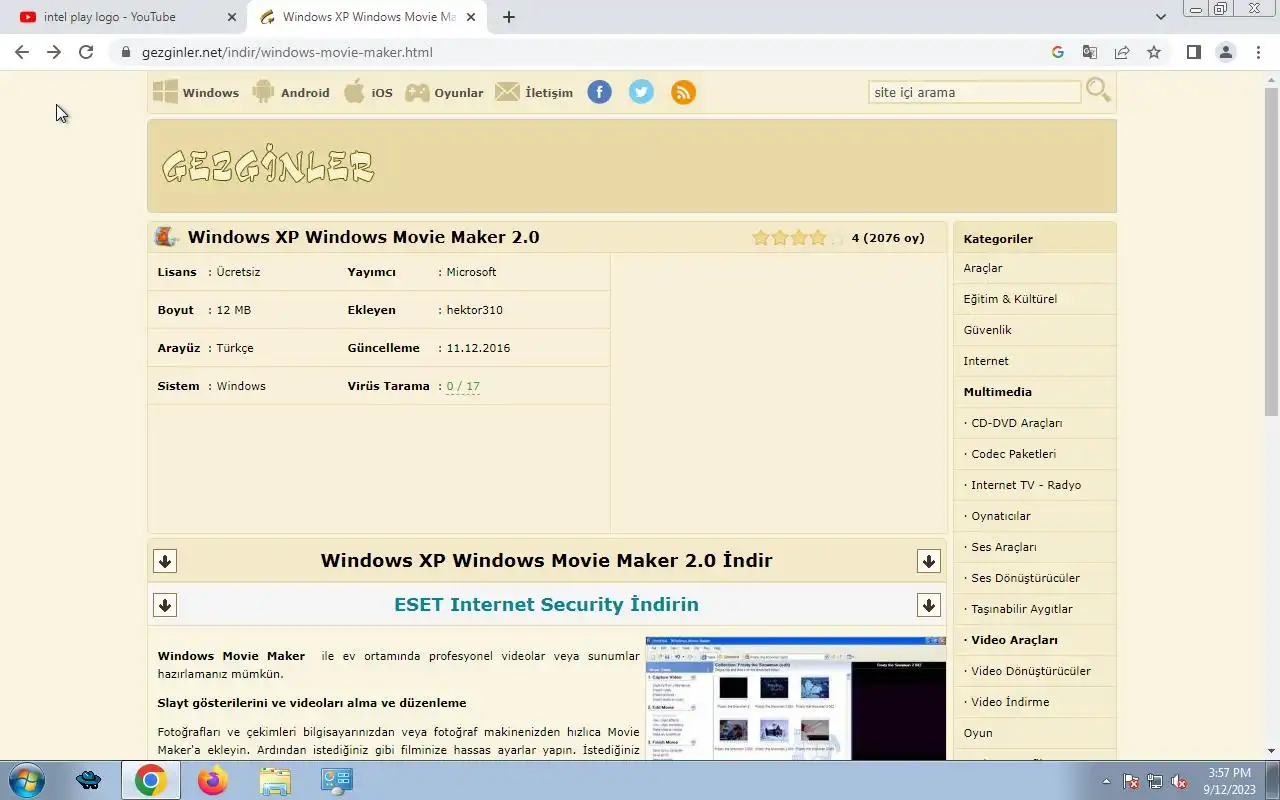Click the muted volume tray icon
Viewport: 1280px width, 800px height.
1179,781
